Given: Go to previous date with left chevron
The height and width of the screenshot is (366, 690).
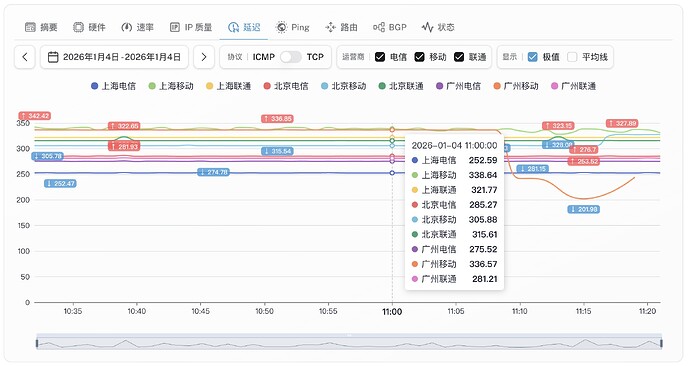Looking at the screenshot, I should pos(25,57).
